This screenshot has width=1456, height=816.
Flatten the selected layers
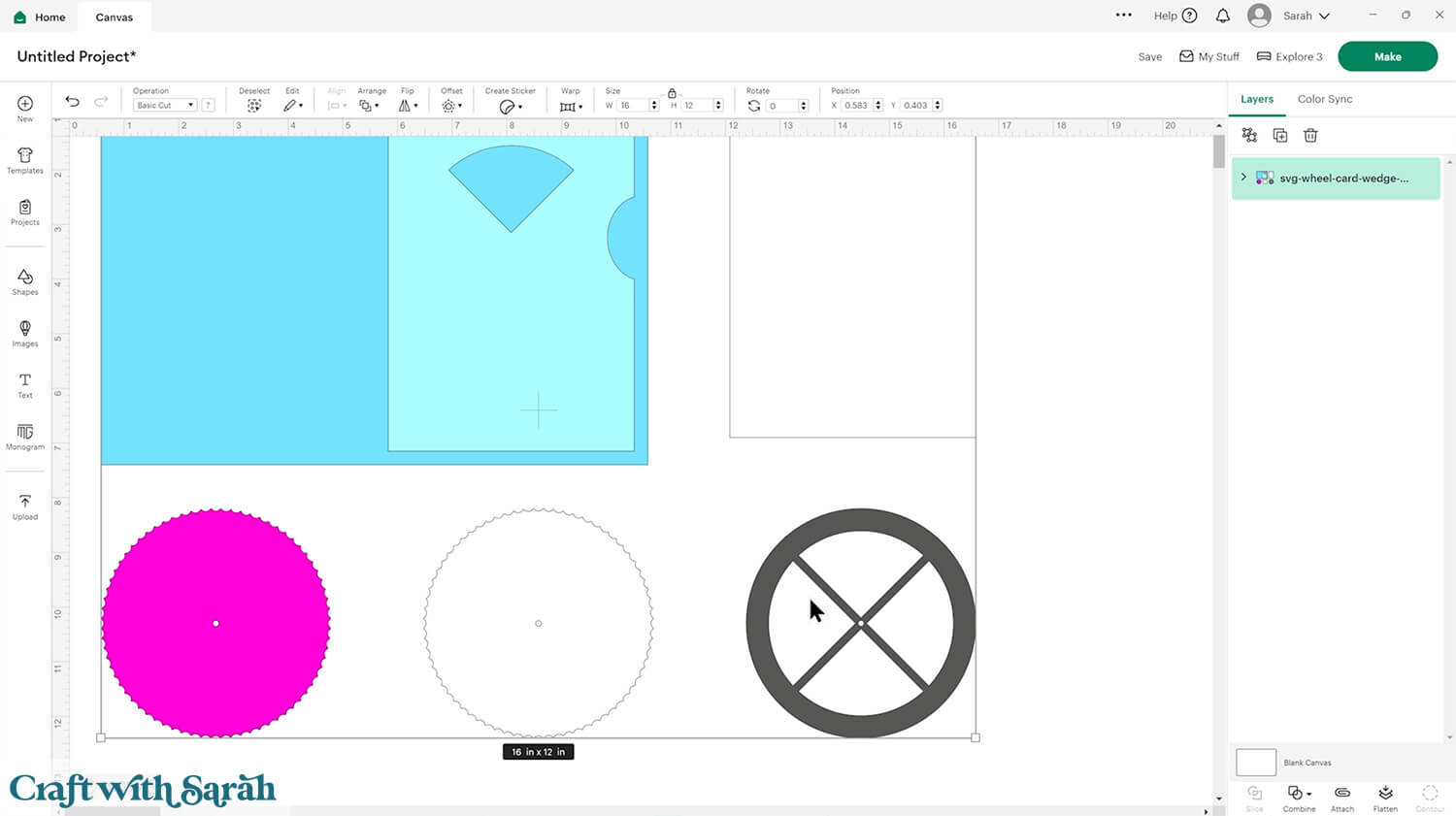coord(1385,798)
